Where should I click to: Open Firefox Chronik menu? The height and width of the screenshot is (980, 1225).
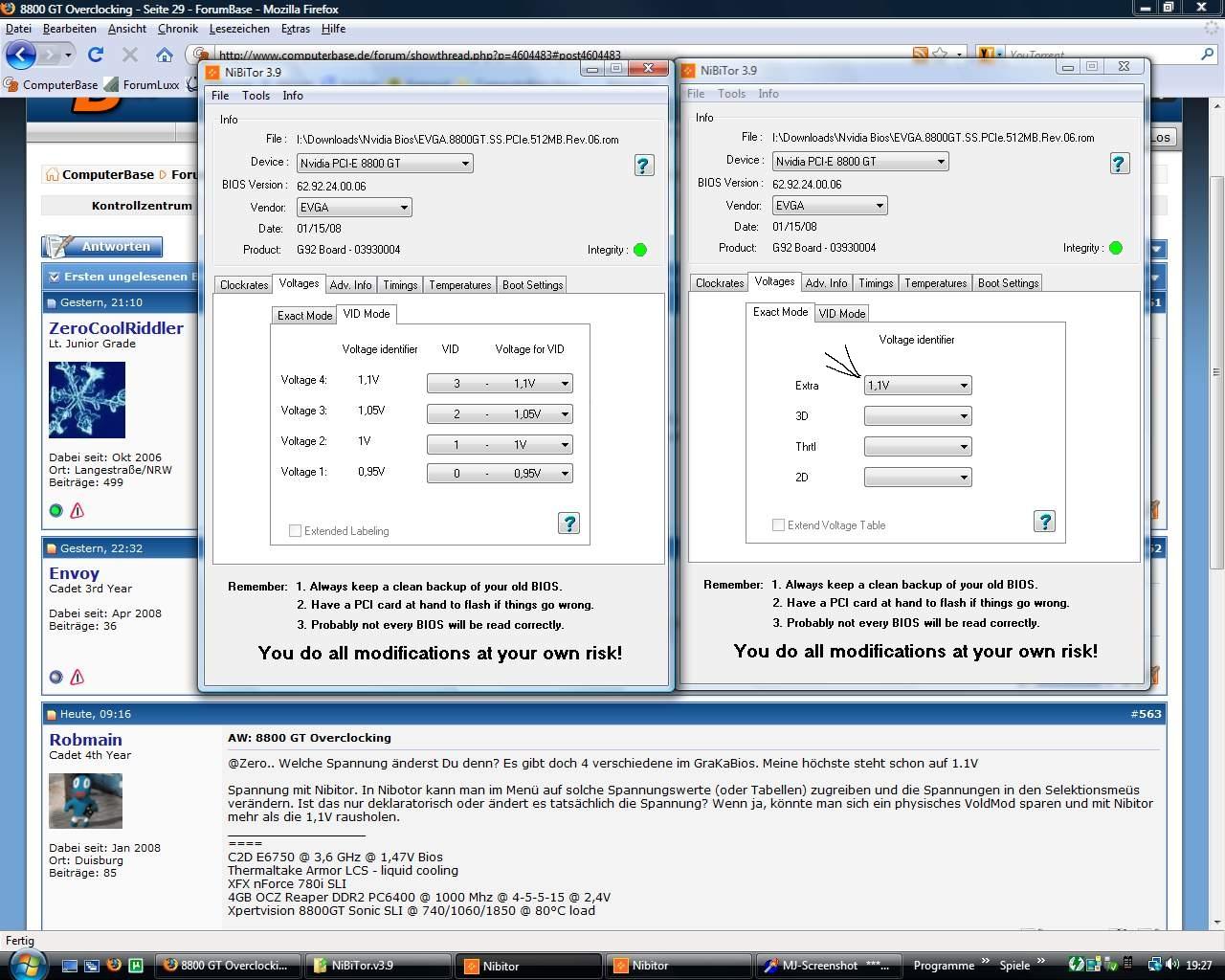tap(177, 29)
